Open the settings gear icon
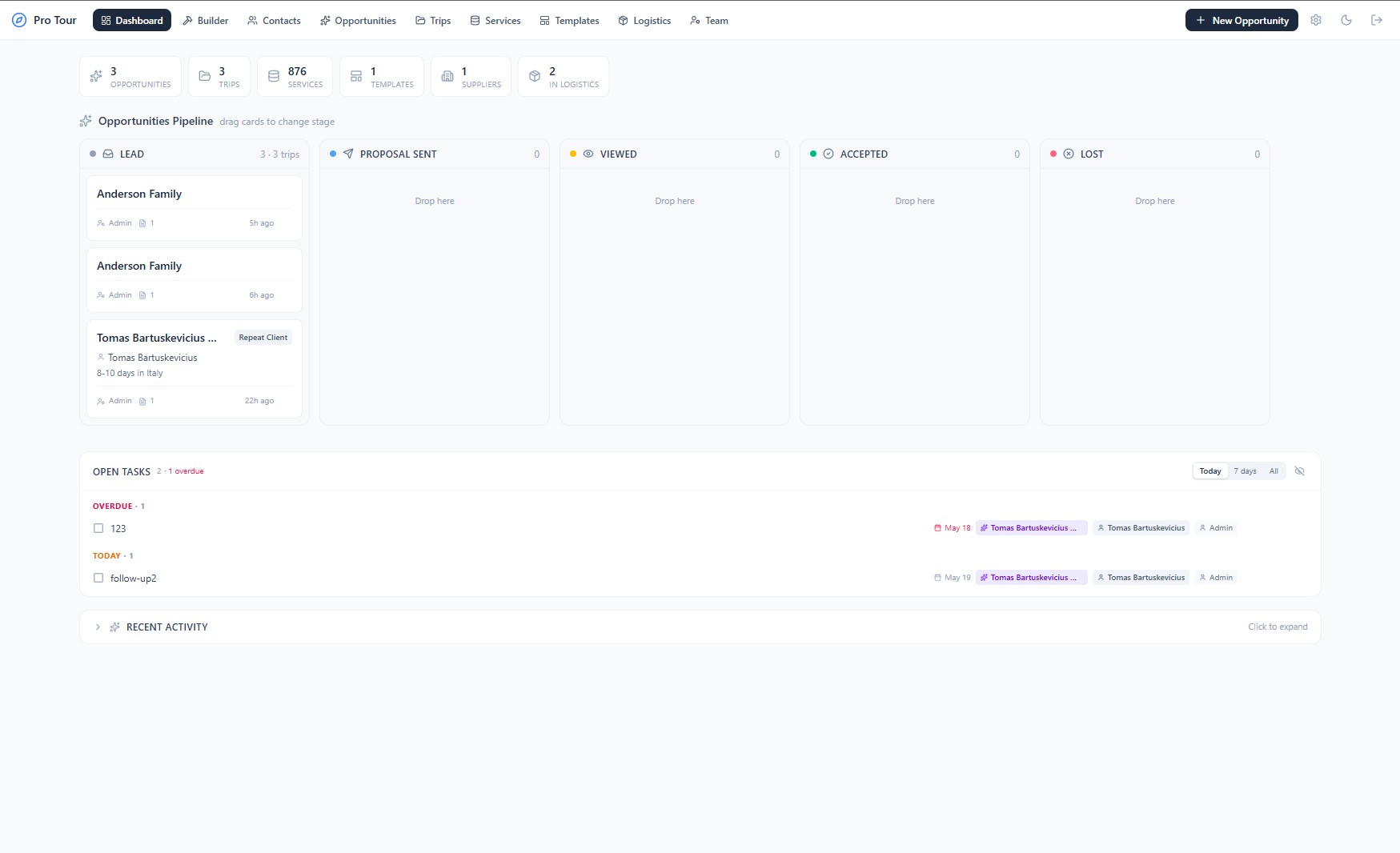 point(1316,20)
